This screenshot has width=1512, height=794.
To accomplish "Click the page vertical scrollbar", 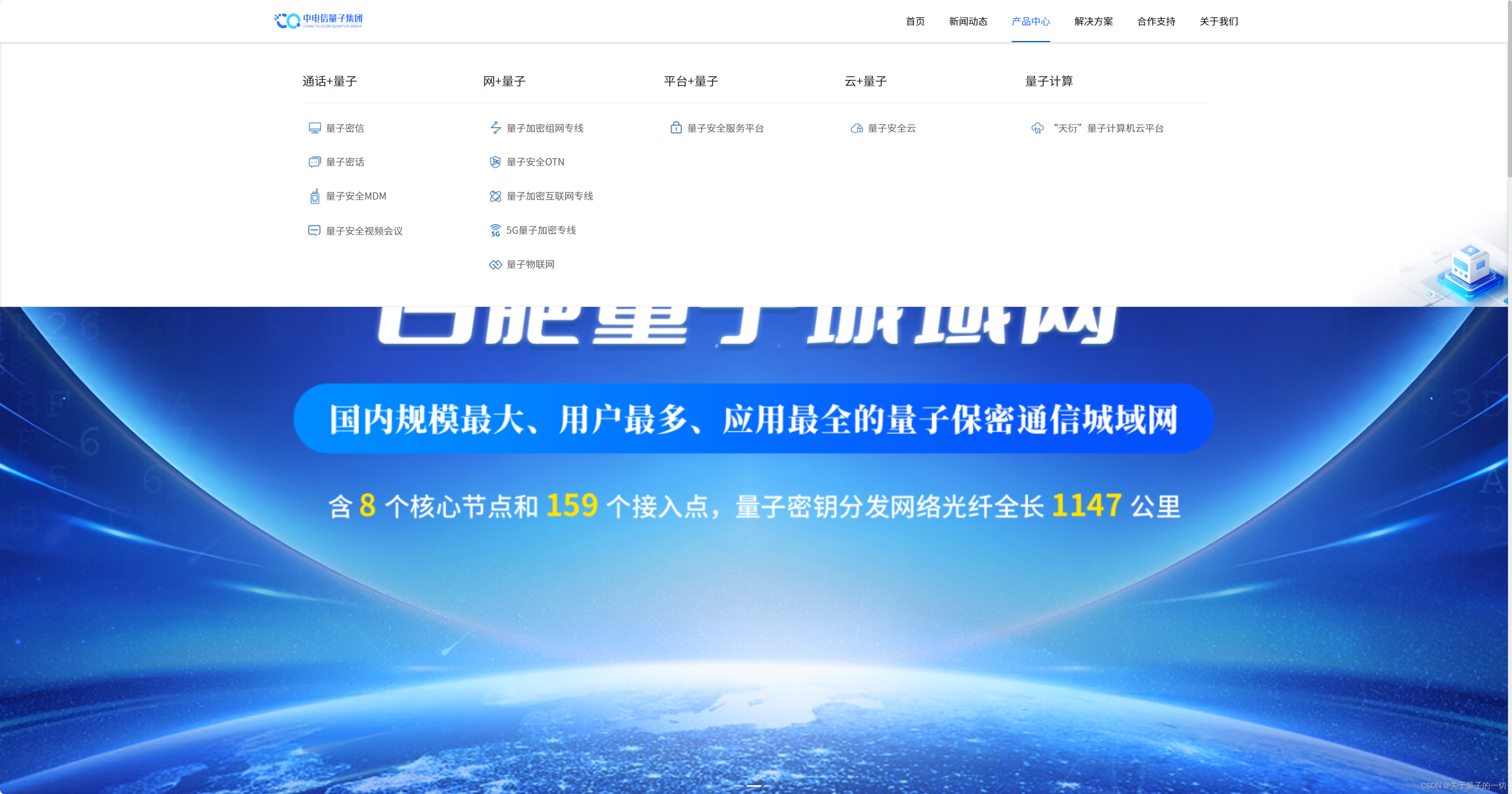I will click(1509, 88).
